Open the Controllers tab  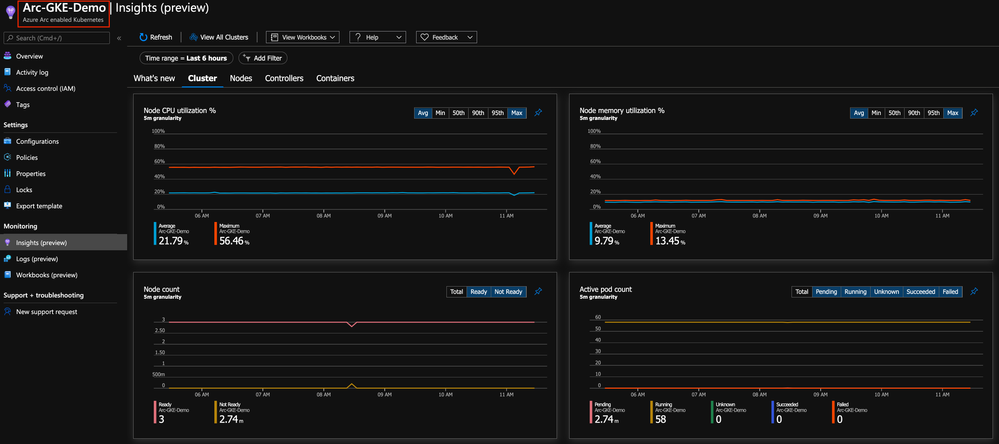[x=284, y=78]
